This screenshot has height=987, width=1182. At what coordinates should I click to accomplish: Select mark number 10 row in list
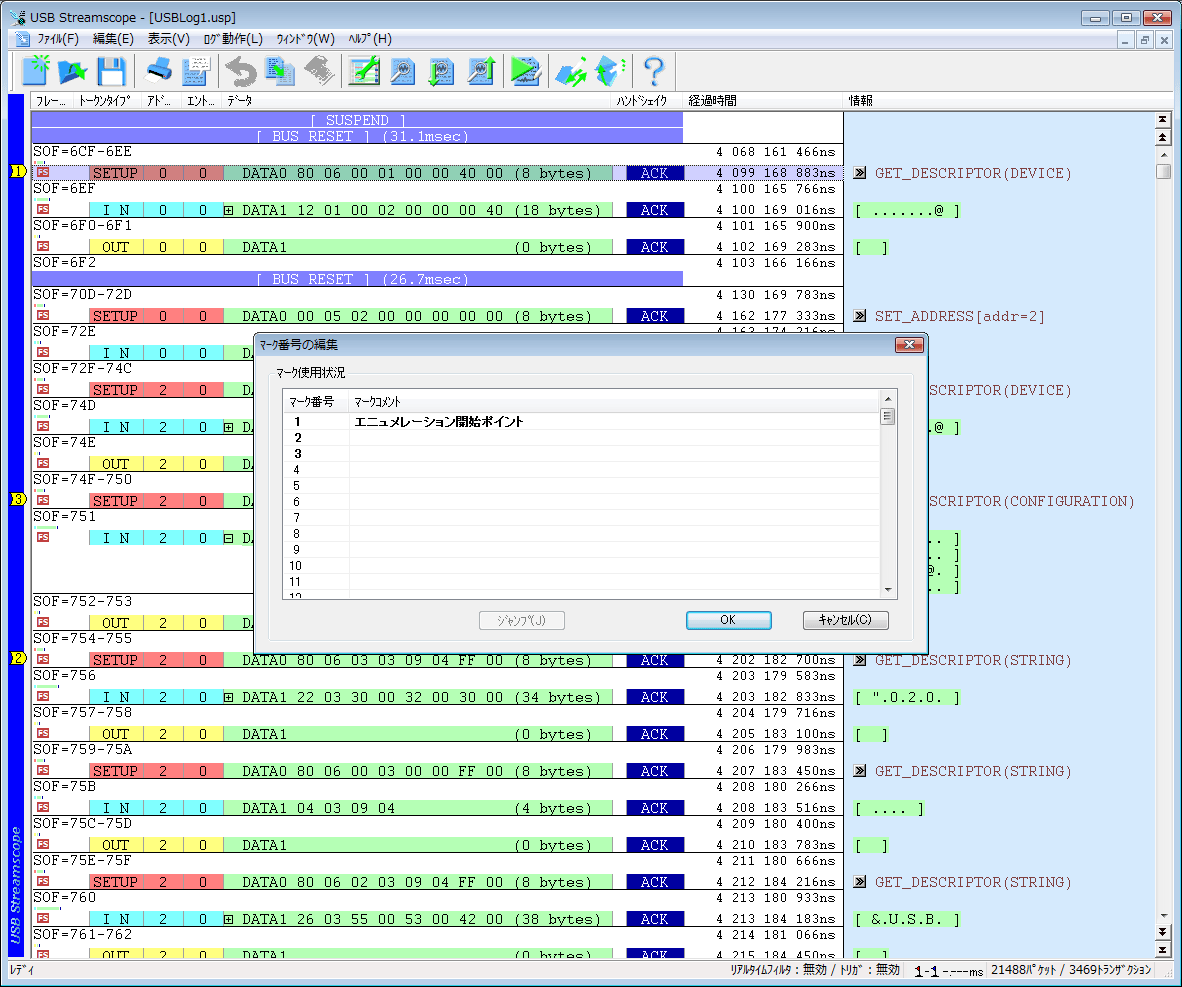(580, 566)
